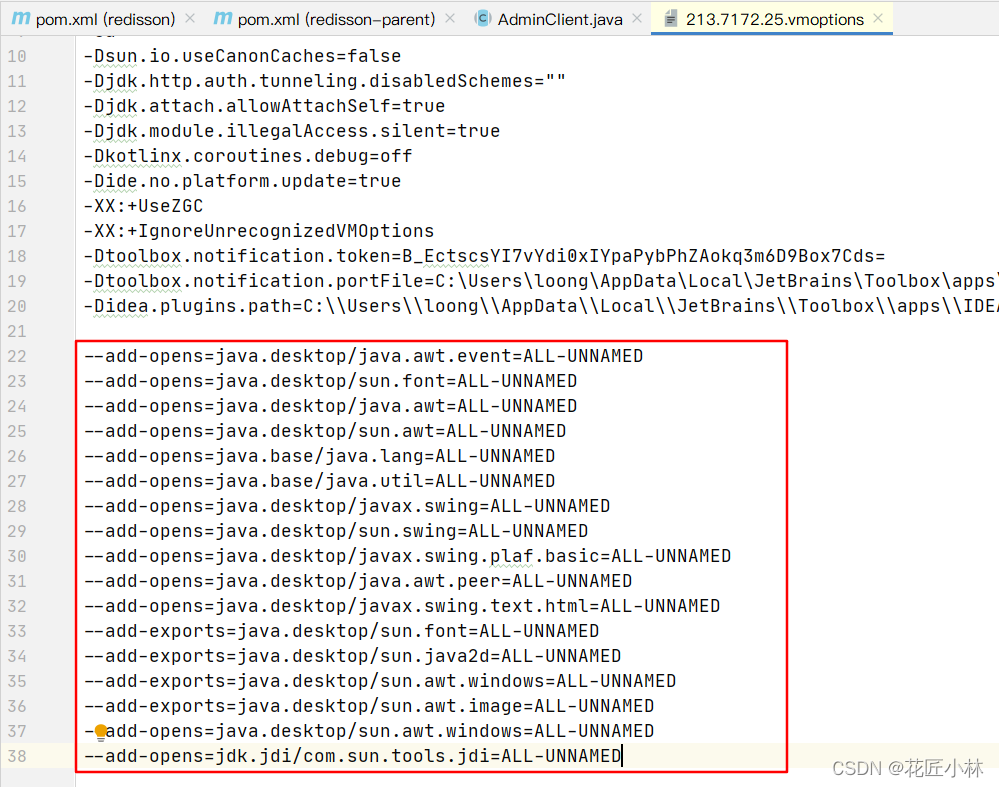Click the -Dide.no.platform.update=true line
The height and width of the screenshot is (787, 999).
tap(242, 181)
